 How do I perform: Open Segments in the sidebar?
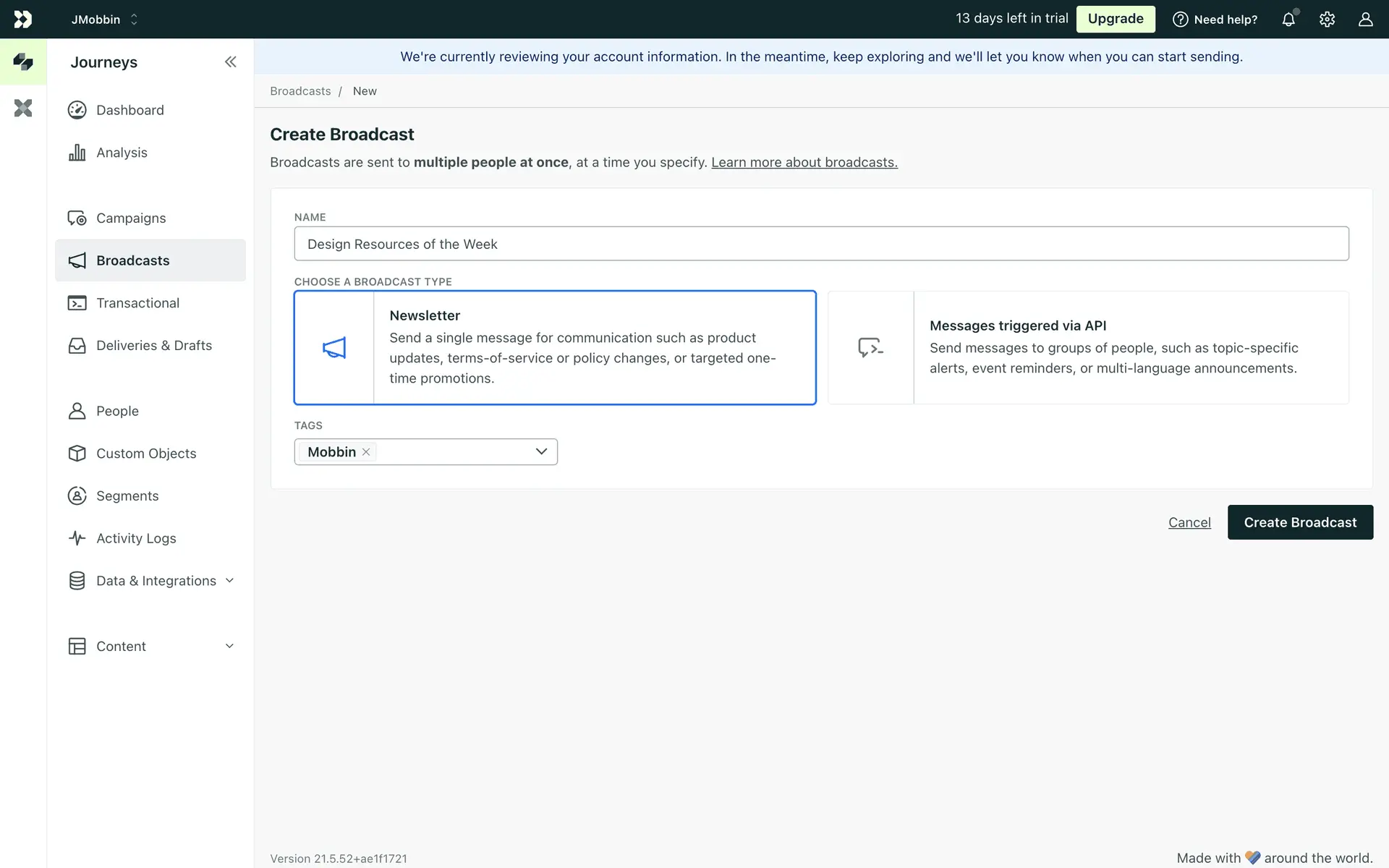[x=127, y=496]
